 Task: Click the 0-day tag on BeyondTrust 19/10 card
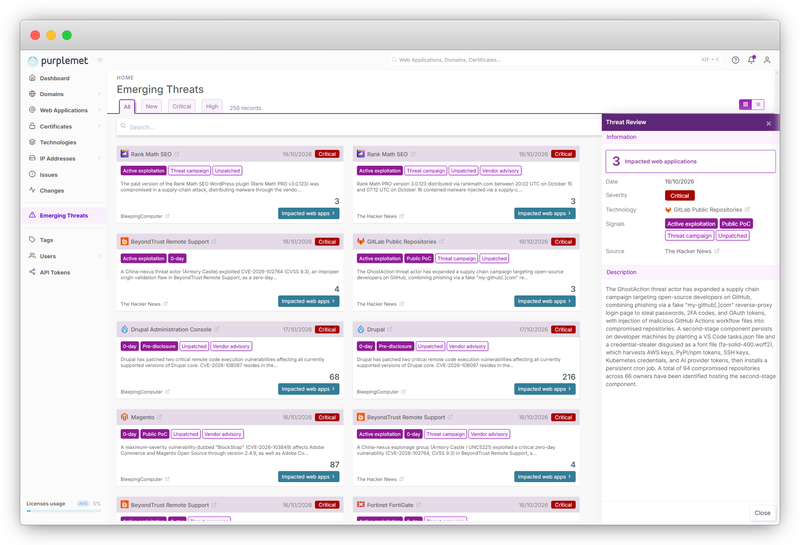tap(177, 258)
